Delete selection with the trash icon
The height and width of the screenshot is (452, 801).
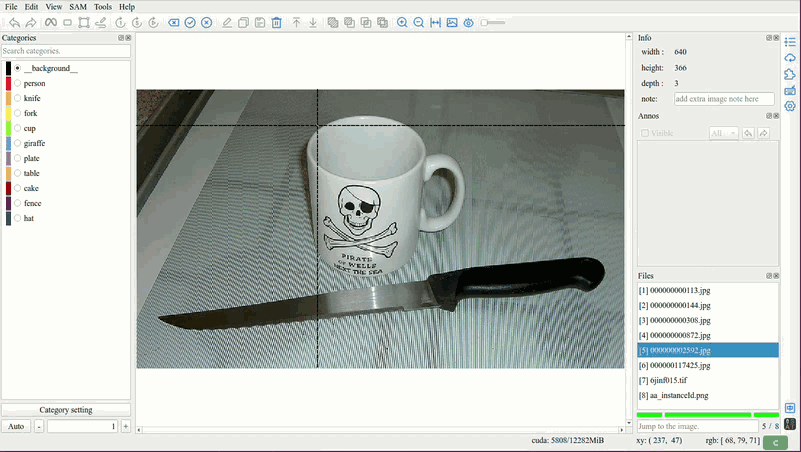(276, 22)
